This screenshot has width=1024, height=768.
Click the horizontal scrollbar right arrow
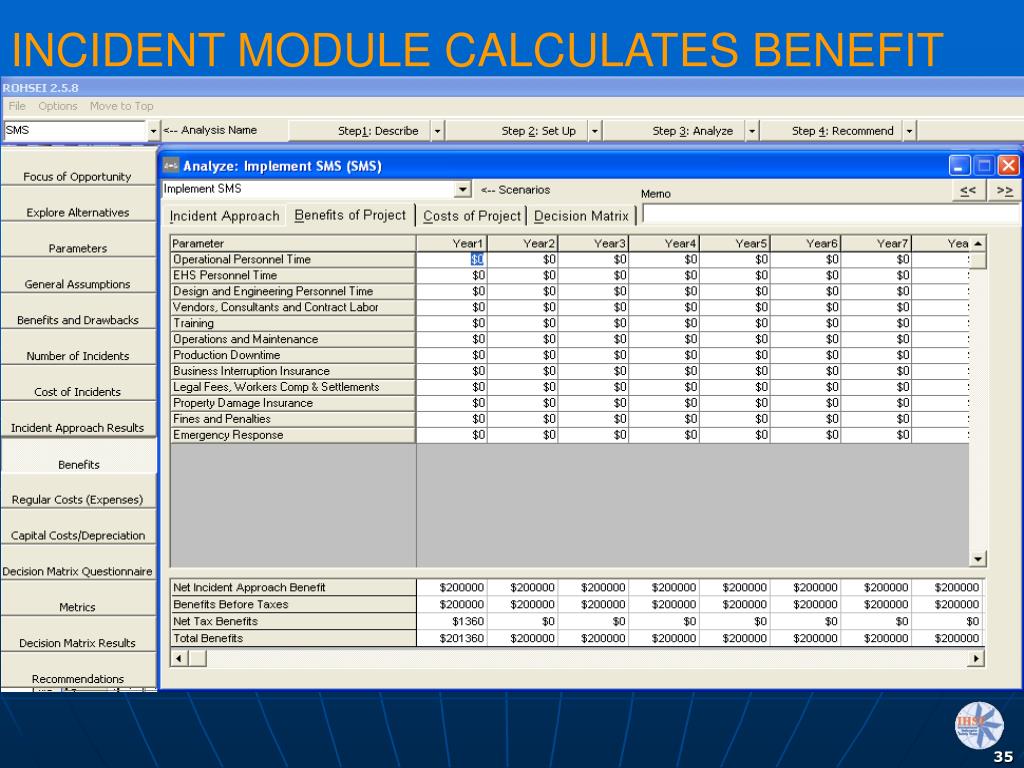976,658
